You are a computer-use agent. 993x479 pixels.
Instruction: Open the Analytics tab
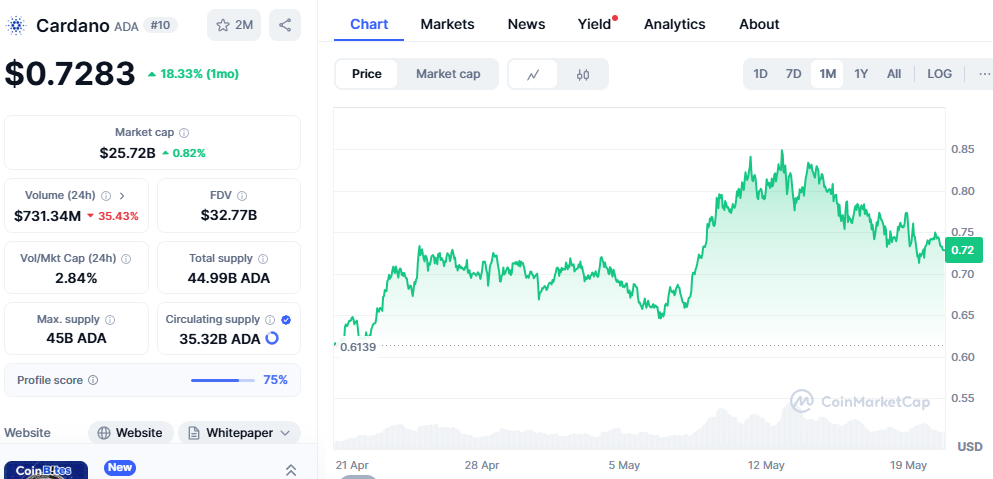pos(674,24)
